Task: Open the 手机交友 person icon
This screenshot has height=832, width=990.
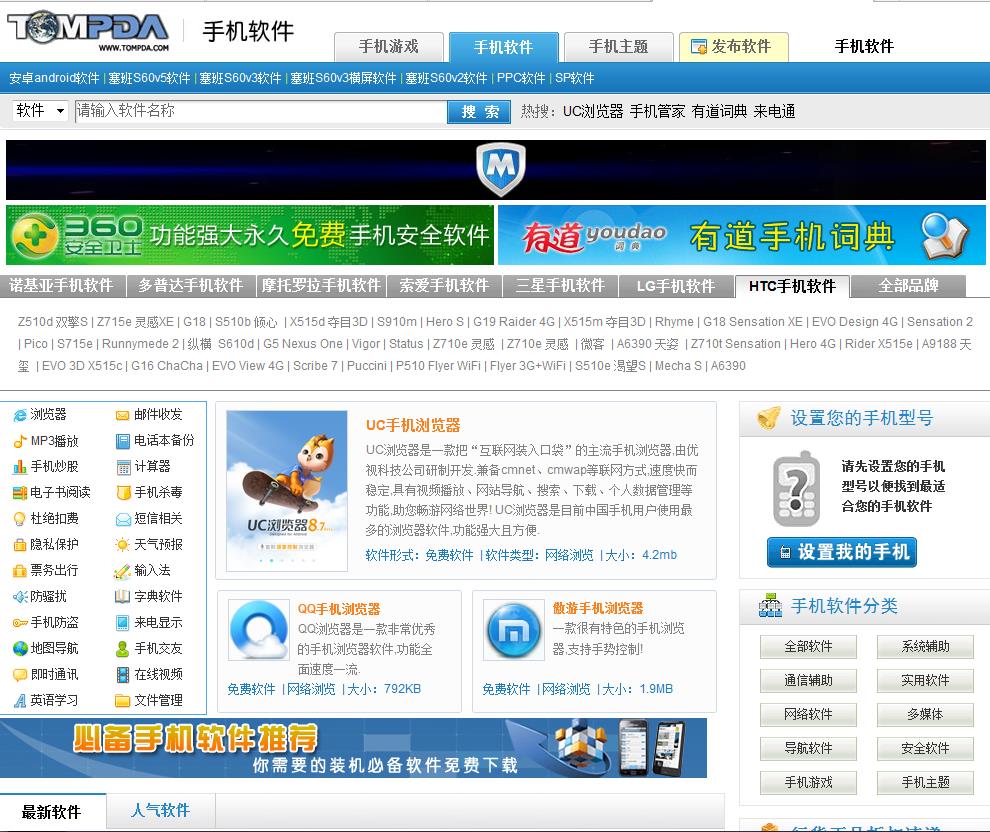Action: (x=122, y=648)
